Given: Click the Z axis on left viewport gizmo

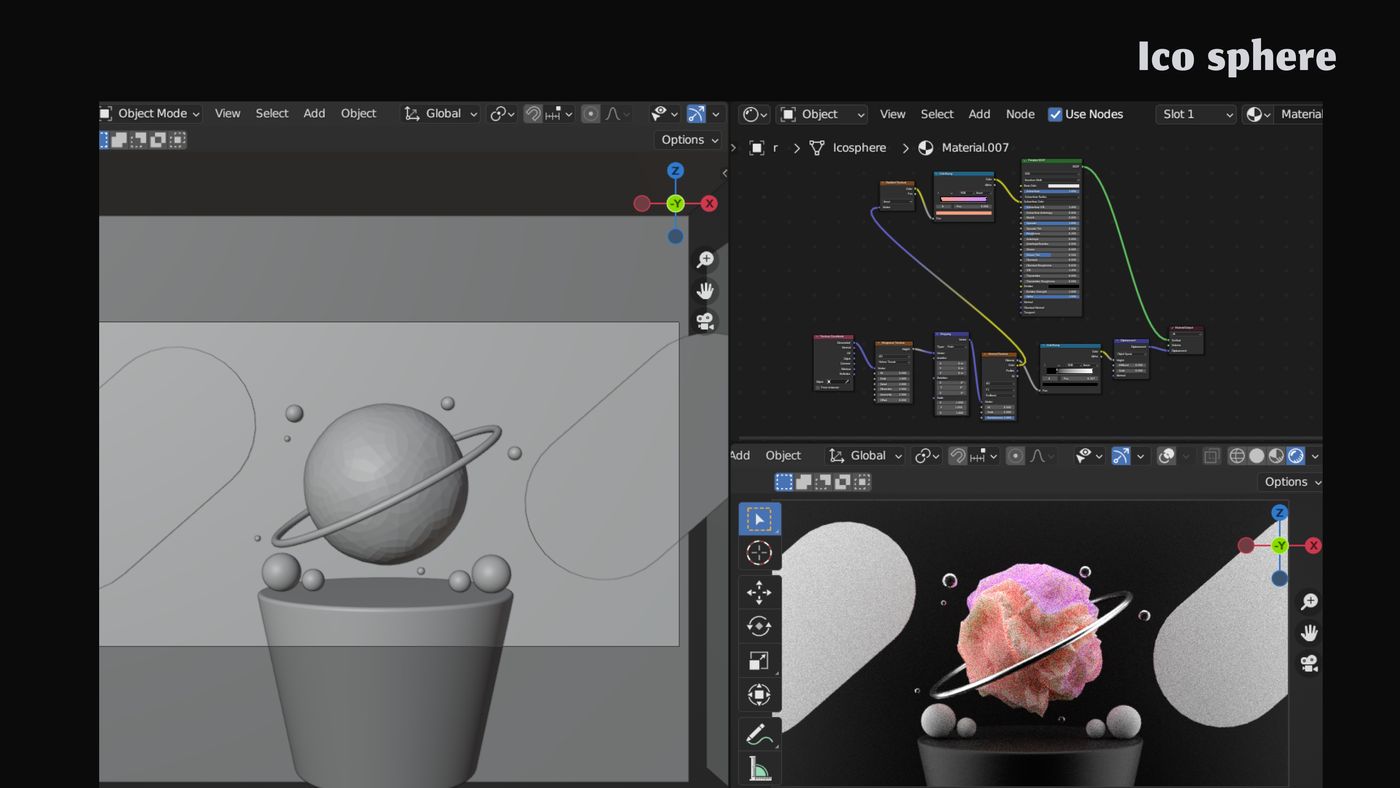Looking at the screenshot, I should (675, 171).
